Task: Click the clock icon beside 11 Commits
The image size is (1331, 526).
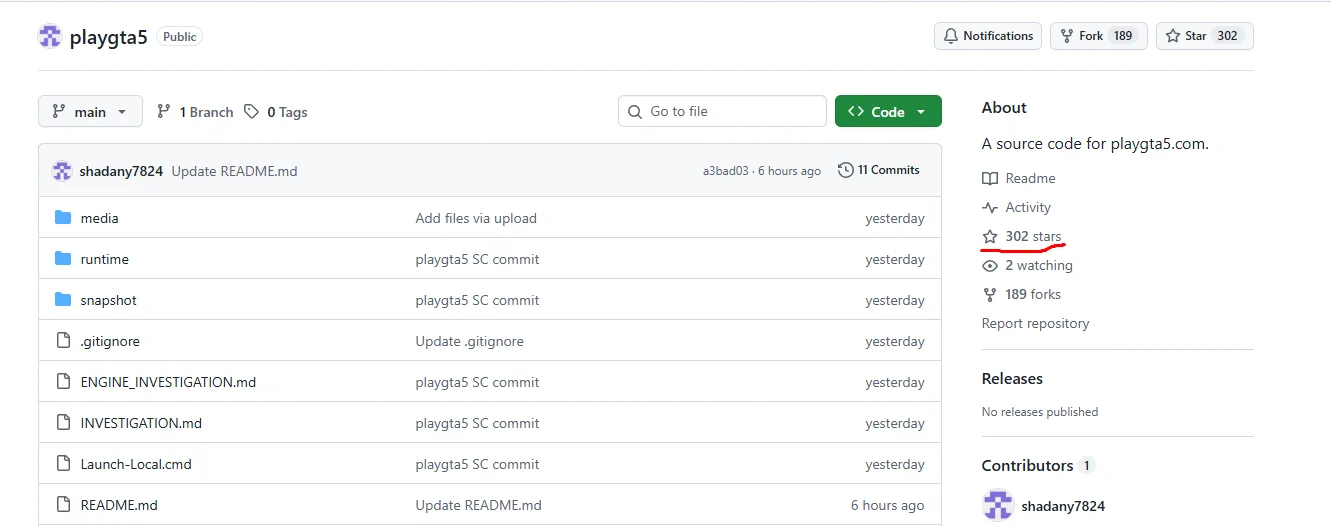Action: coord(846,170)
